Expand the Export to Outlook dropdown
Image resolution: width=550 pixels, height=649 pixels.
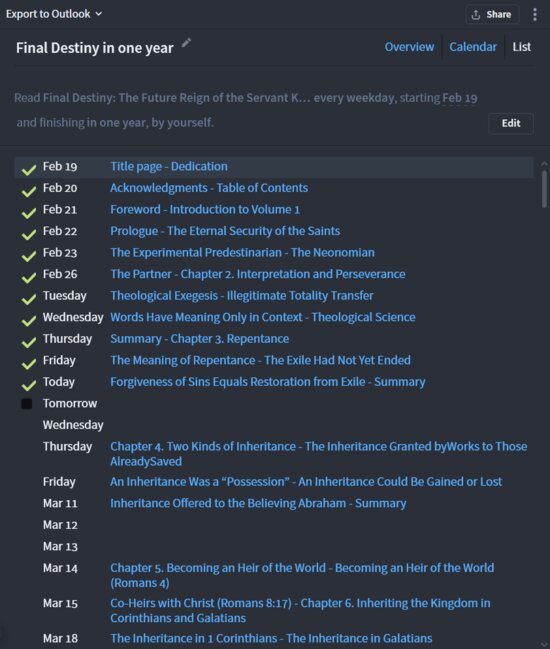coord(54,14)
